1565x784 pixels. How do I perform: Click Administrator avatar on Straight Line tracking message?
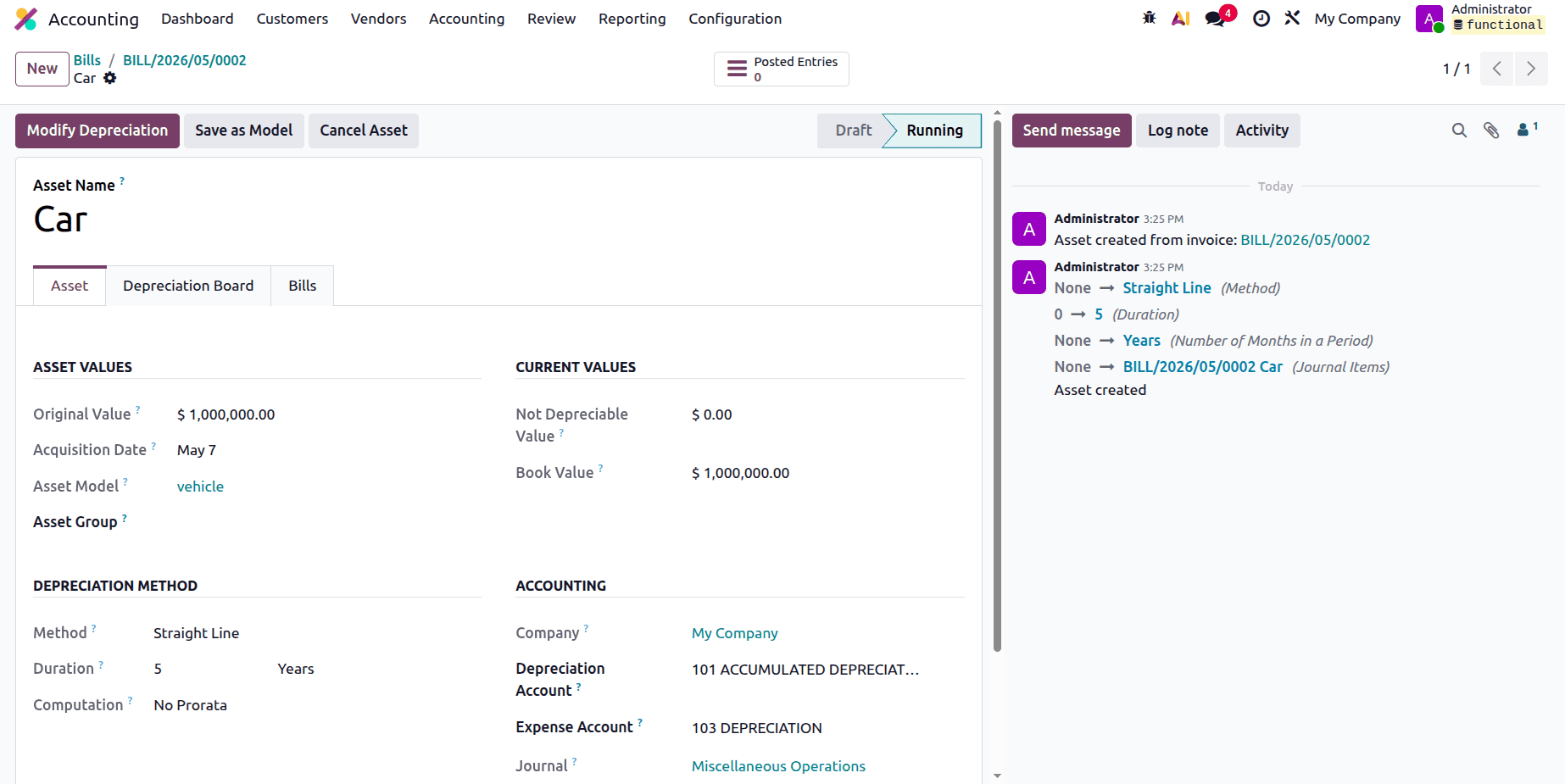point(1029,277)
